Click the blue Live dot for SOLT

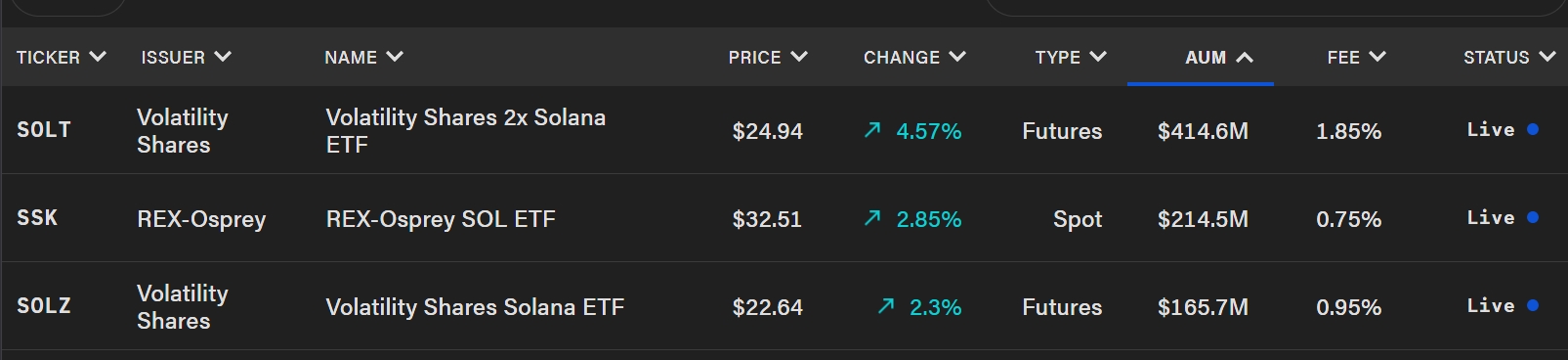[x=1533, y=129]
